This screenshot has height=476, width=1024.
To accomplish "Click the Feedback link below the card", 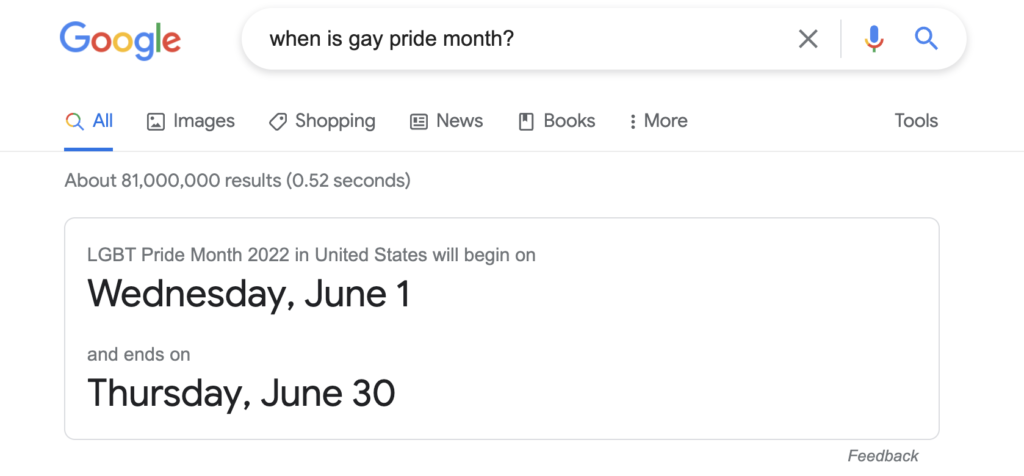I will point(882,456).
